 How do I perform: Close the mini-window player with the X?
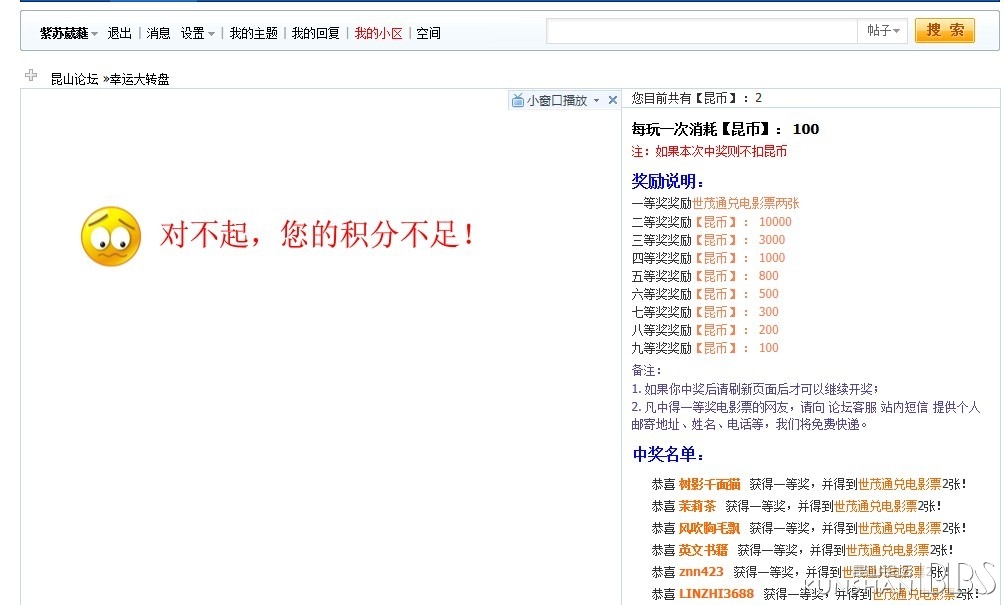point(613,100)
